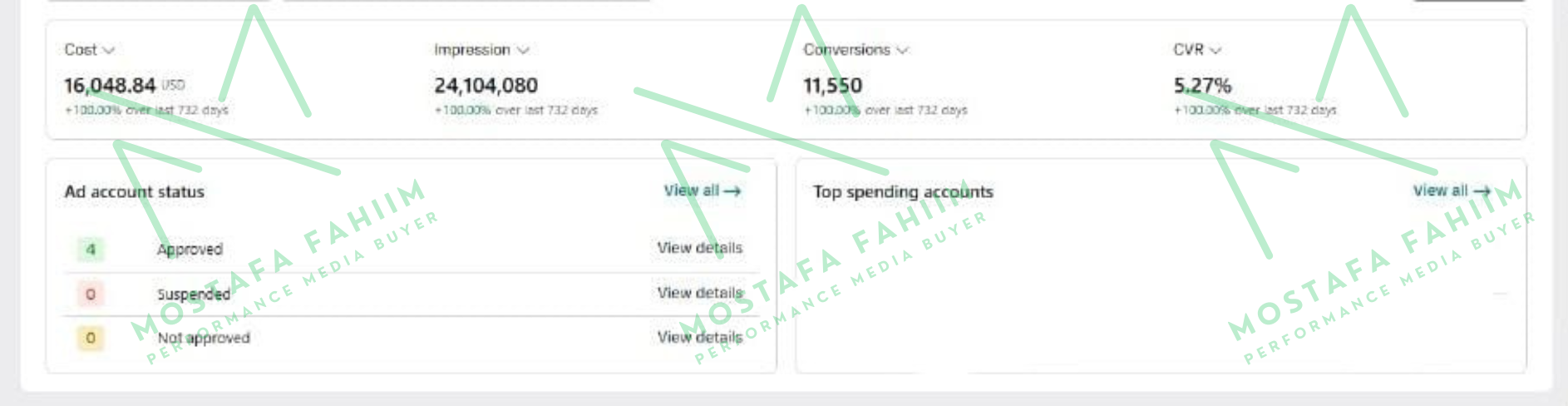Click the yellow Not approved count badge
1568x406 pixels.
[x=91, y=338]
